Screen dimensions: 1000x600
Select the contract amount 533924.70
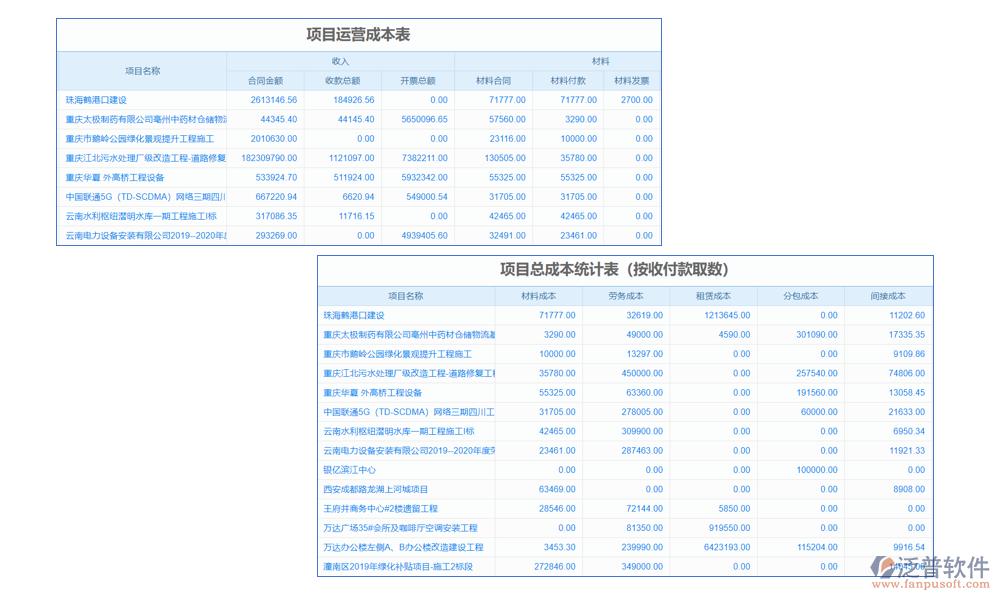tap(276, 177)
